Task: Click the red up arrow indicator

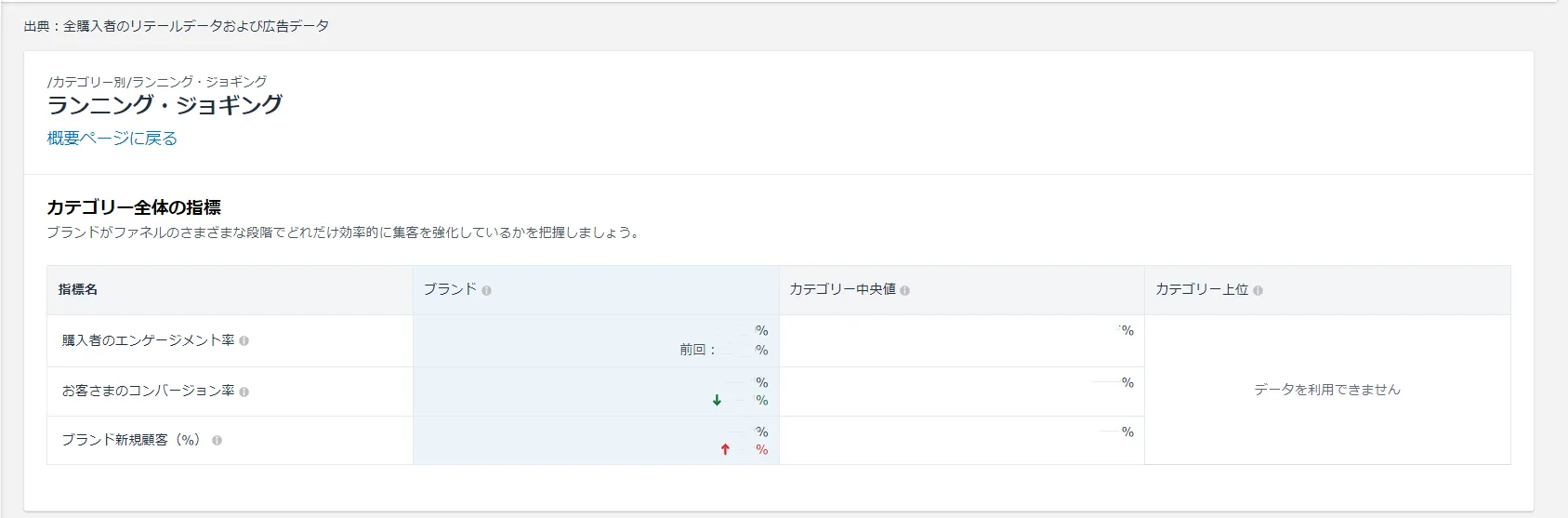Action: [725, 450]
